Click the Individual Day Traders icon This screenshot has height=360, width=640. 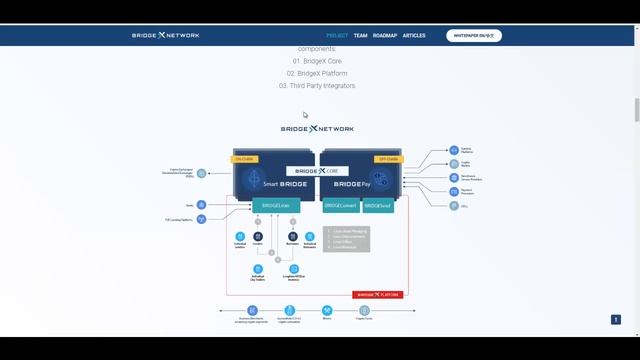(x=258, y=269)
